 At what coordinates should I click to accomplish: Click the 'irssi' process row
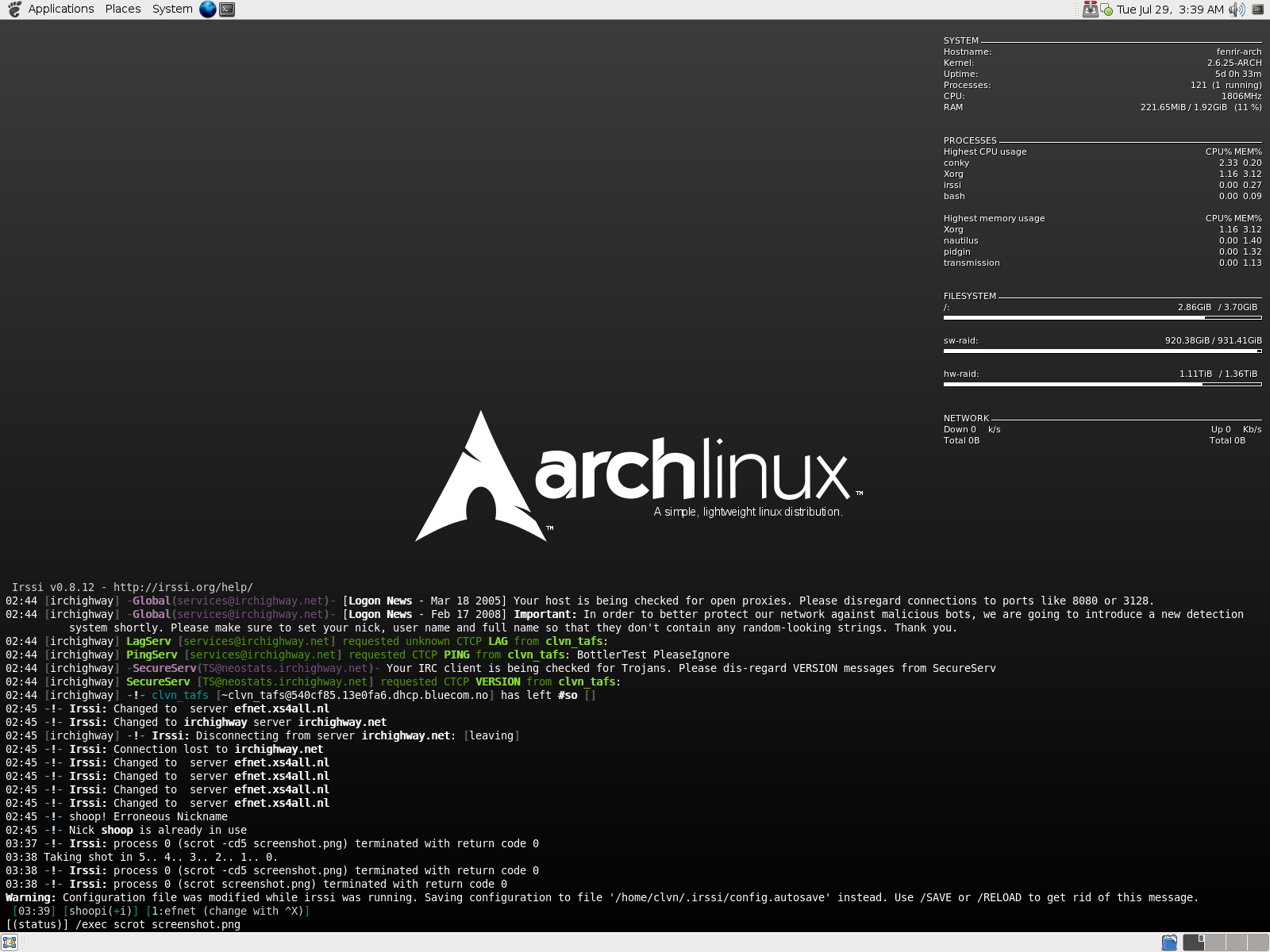[x=1103, y=185]
